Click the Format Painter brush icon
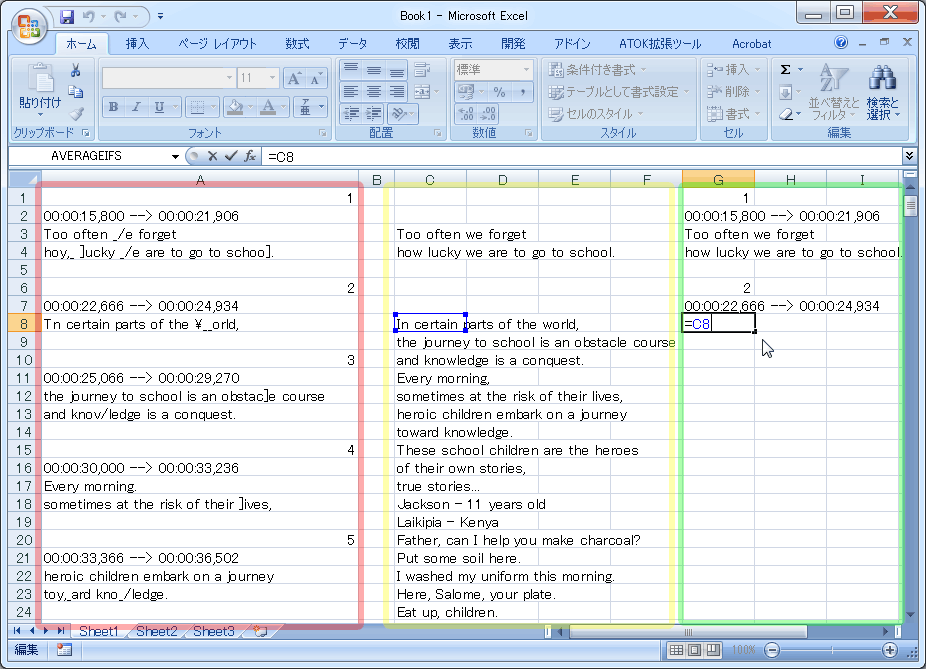This screenshot has width=926, height=669. coord(76,113)
